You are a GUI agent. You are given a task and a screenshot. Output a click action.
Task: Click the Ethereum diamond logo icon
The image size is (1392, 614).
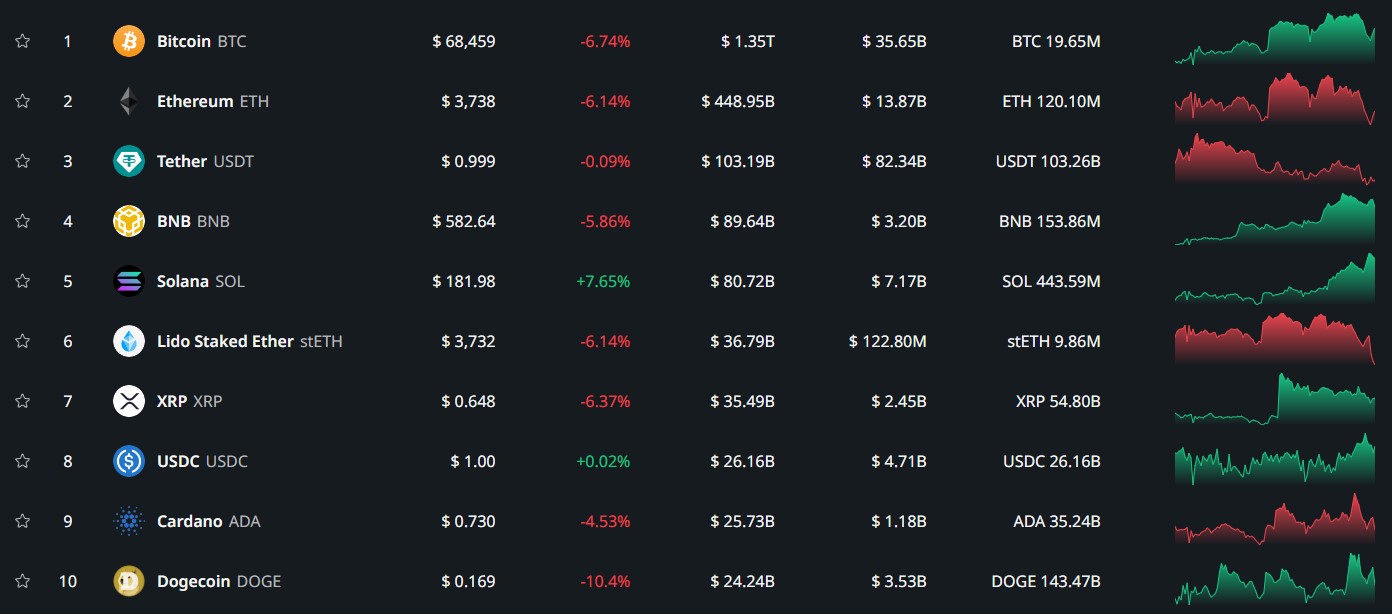pos(129,101)
